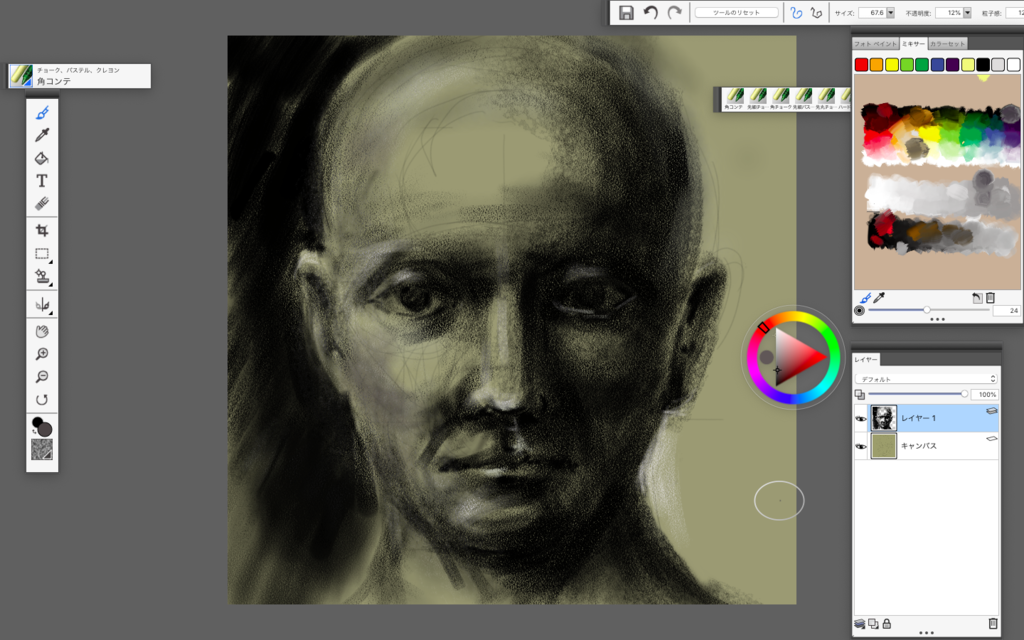
Task: Select the レイヤー panel tab
Action: pos(867,359)
